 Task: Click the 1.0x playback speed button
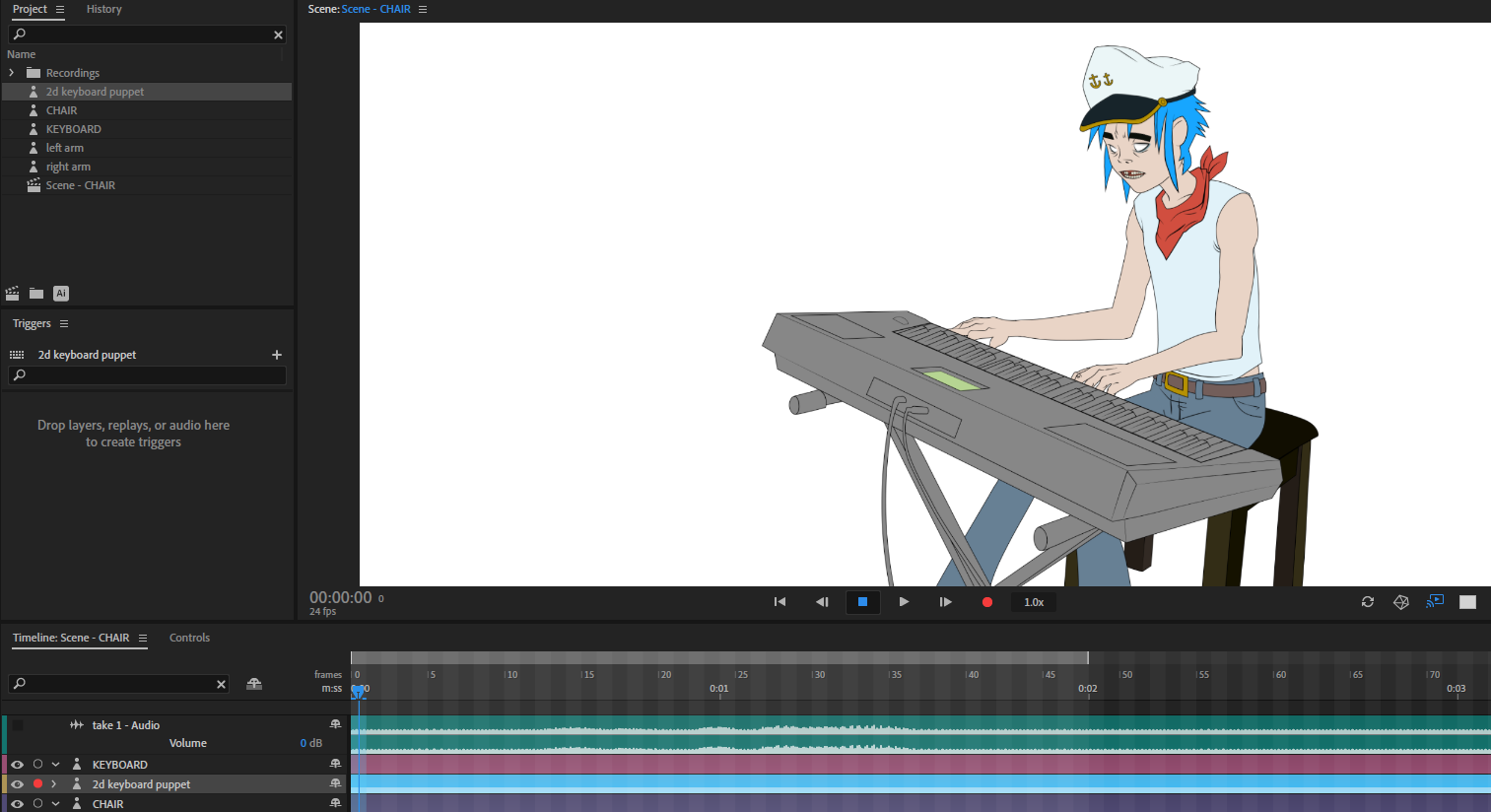pos(1033,601)
